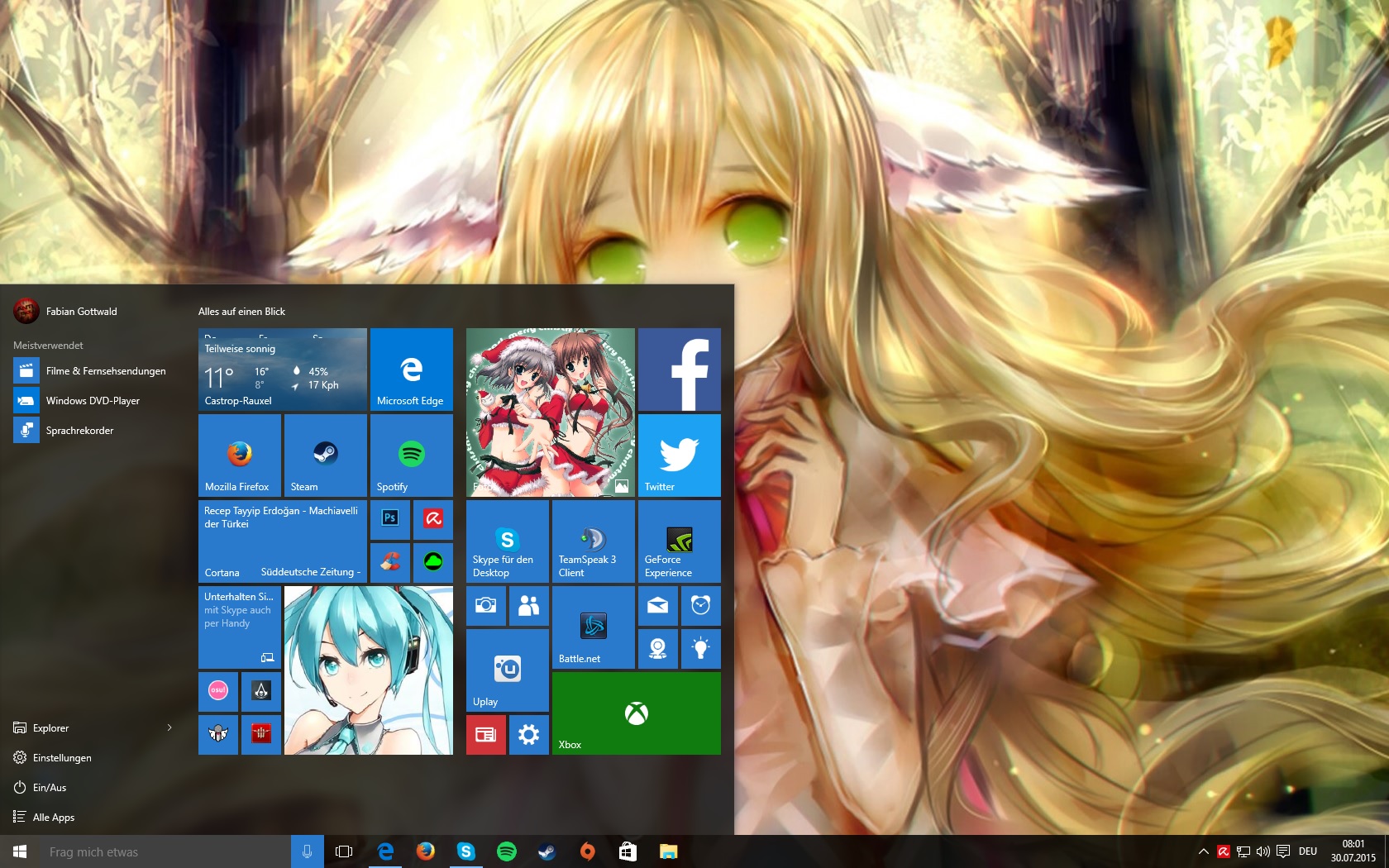Click the Cortana microphone icon

click(307, 851)
